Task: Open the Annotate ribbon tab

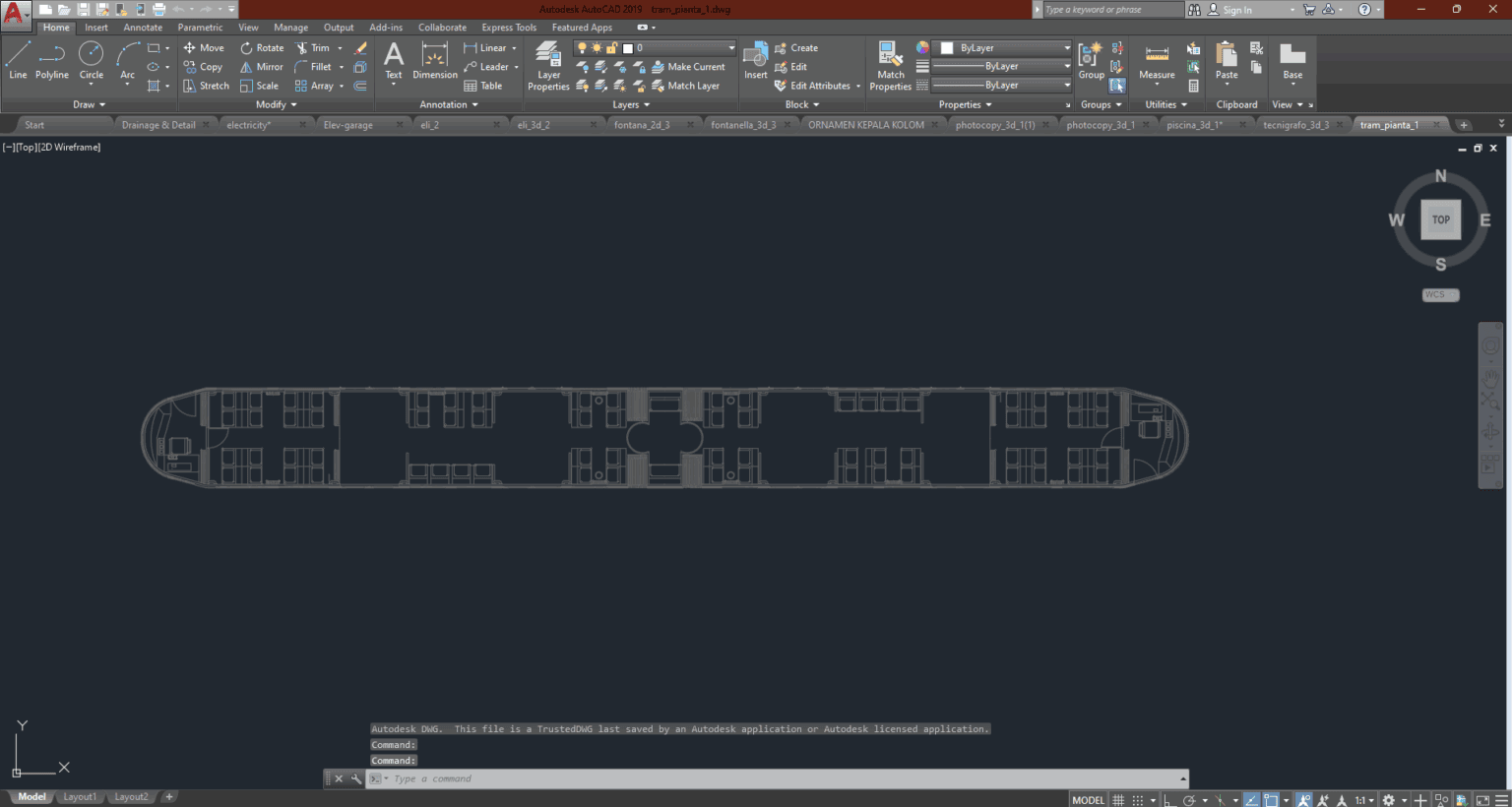Action: point(142,27)
